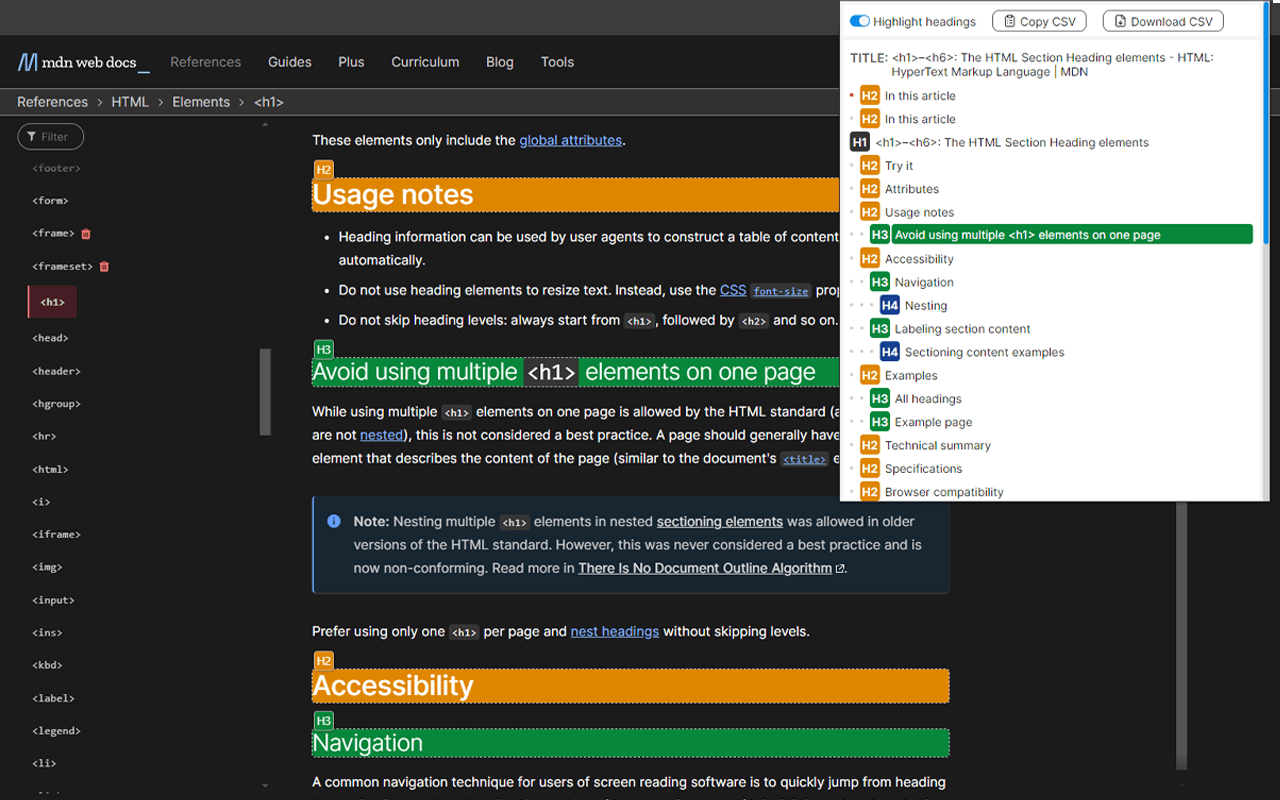Open the global attributes link

tap(570, 140)
